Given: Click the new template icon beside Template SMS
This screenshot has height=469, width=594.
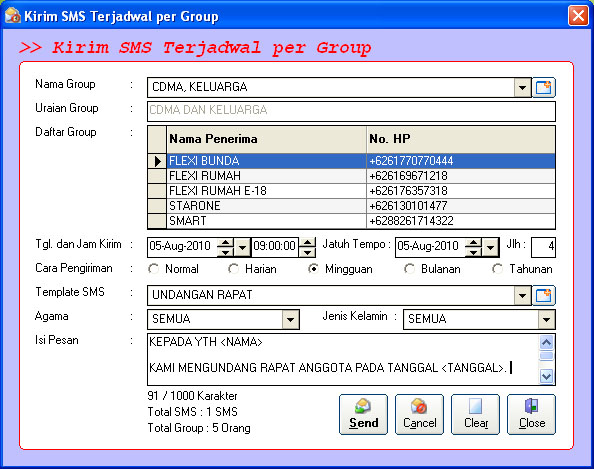Looking at the screenshot, I should (x=544, y=295).
